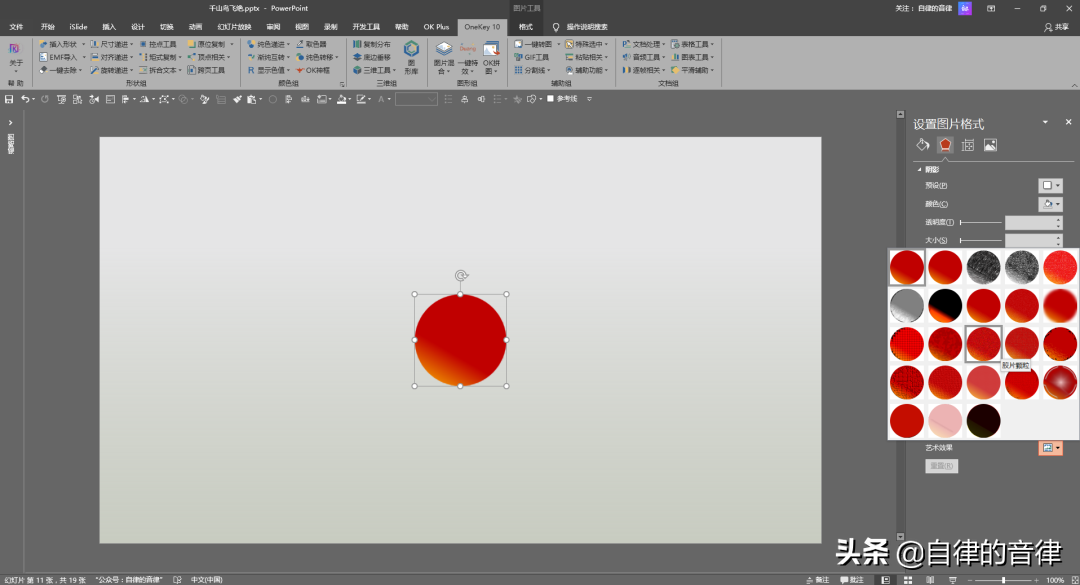Open the OK Plus ribbon tab
Image resolution: width=1080 pixels, height=585 pixels.
pyautogui.click(x=436, y=27)
